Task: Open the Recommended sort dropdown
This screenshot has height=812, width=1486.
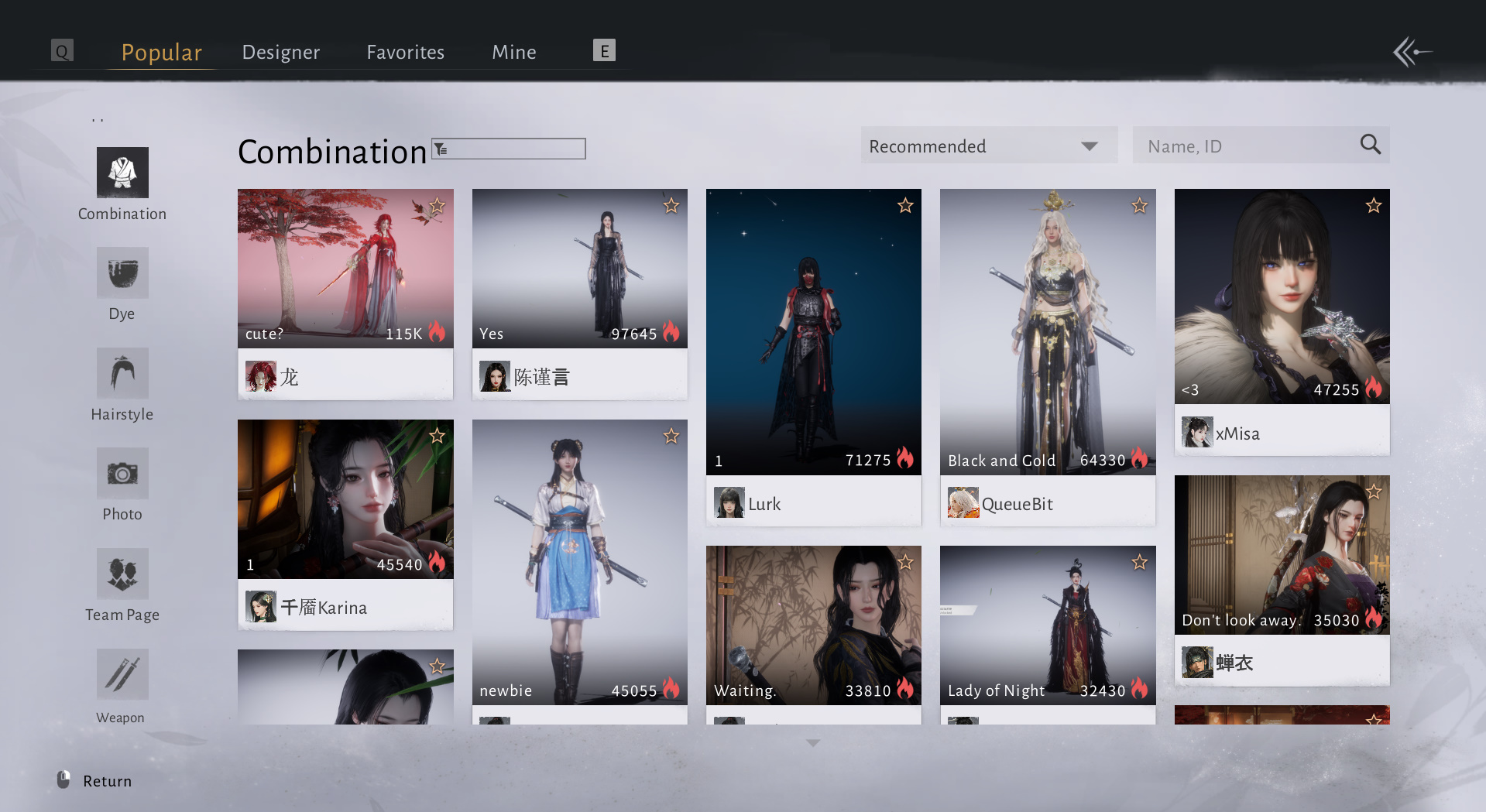Action: click(989, 146)
